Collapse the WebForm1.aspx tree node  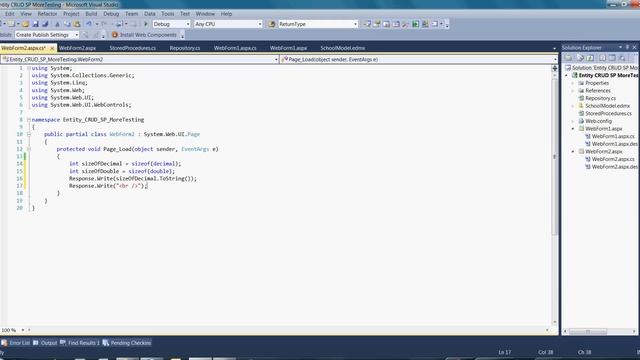tap(573, 129)
